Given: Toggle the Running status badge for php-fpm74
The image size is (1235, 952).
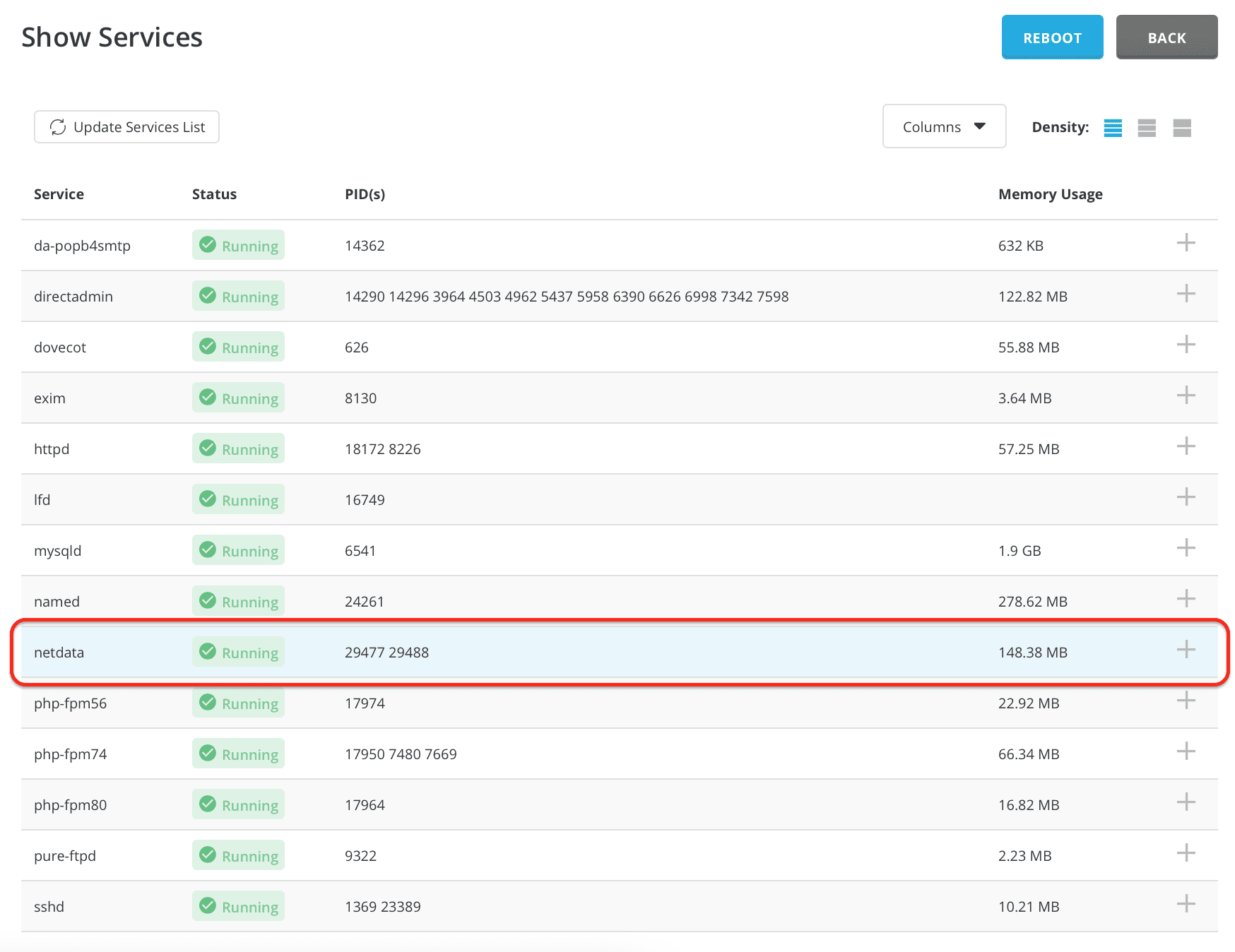Looking at the screenshot, I should click(238, 754).
